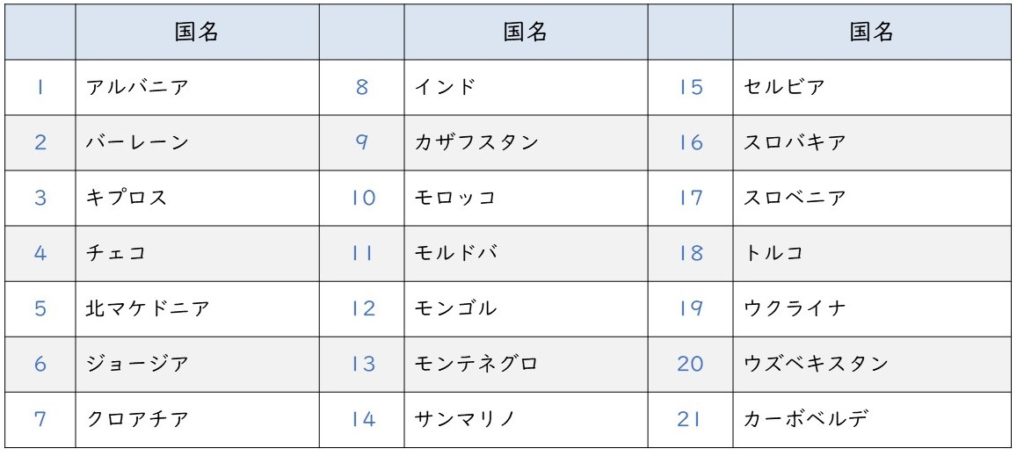Select the モロッコ table cell

tap(526, 199)
